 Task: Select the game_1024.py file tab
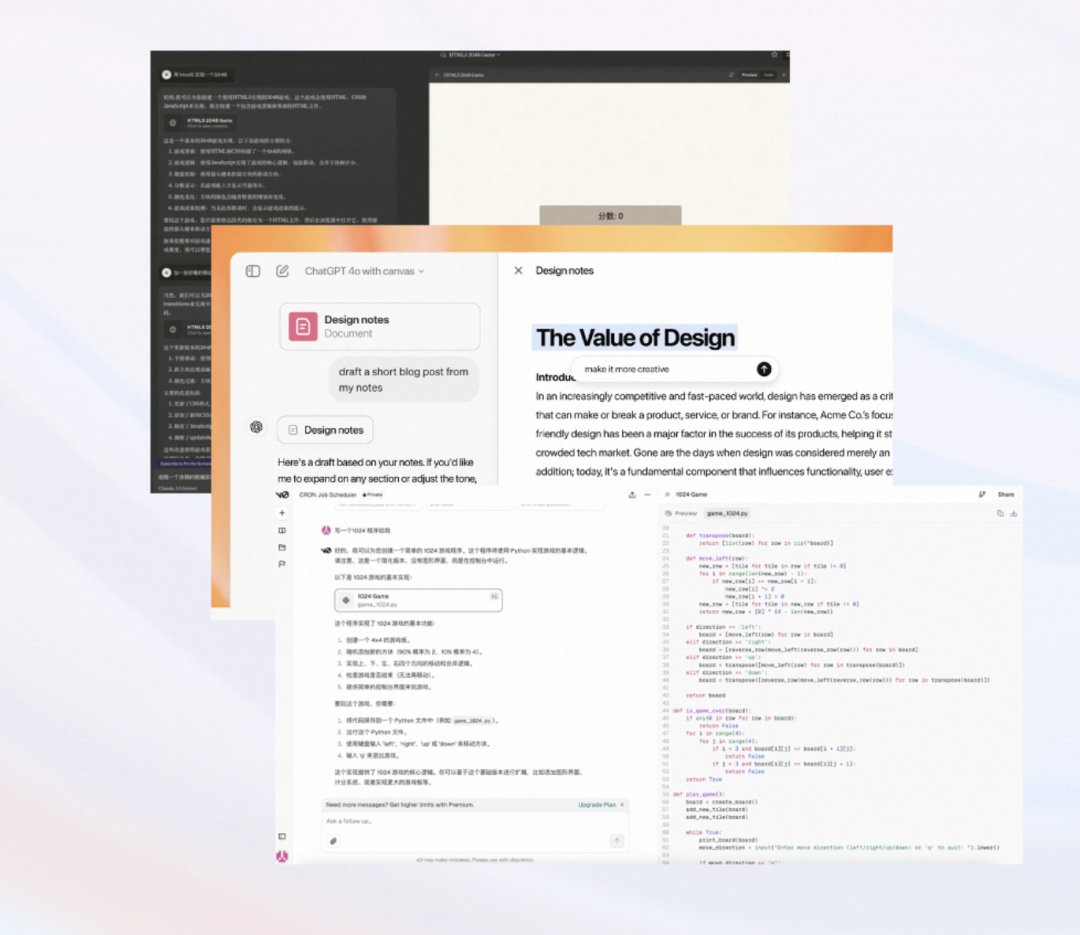pyautogui.click(x=728, y=513)
